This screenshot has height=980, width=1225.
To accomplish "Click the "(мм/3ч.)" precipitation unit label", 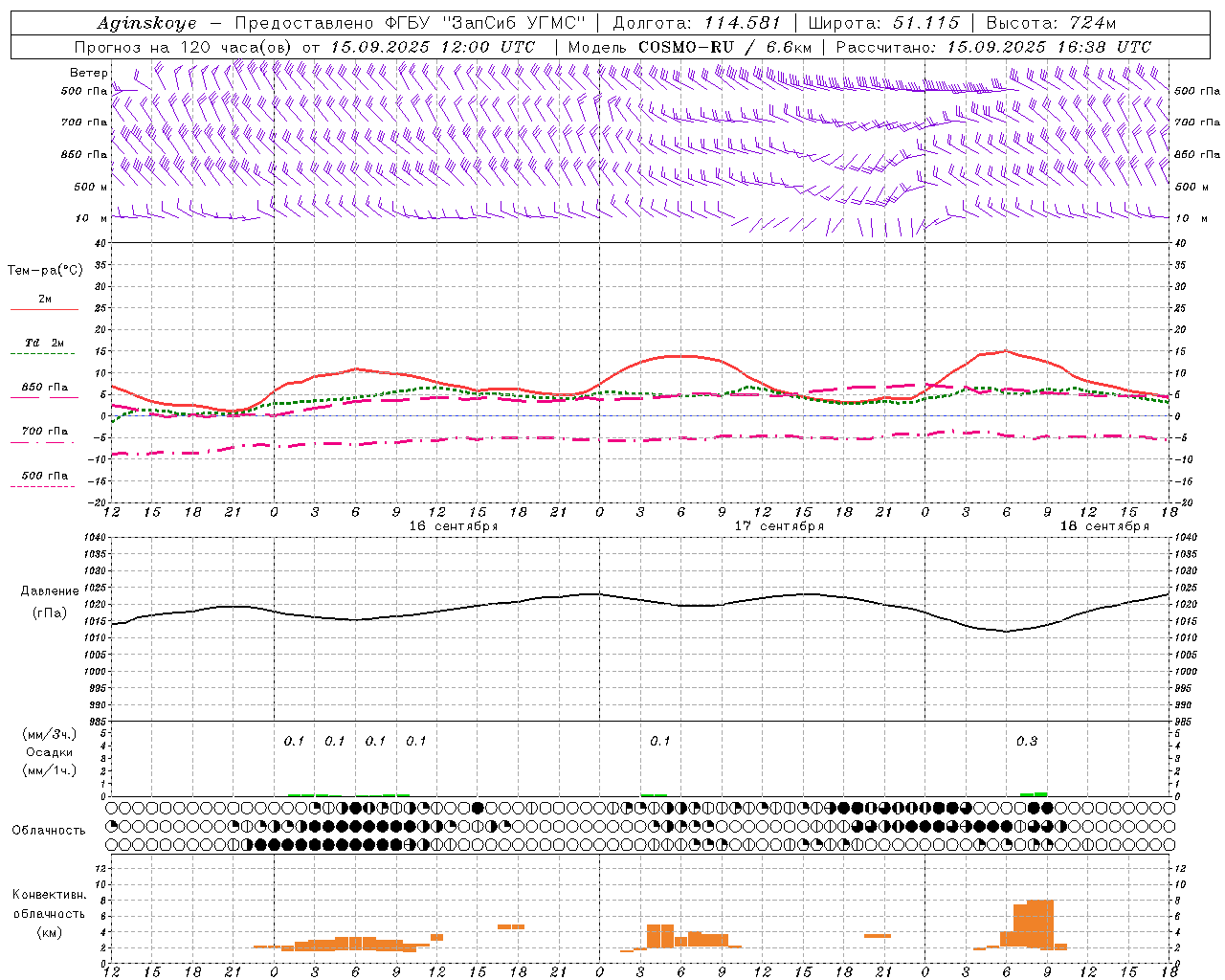I will click(50, 734).
